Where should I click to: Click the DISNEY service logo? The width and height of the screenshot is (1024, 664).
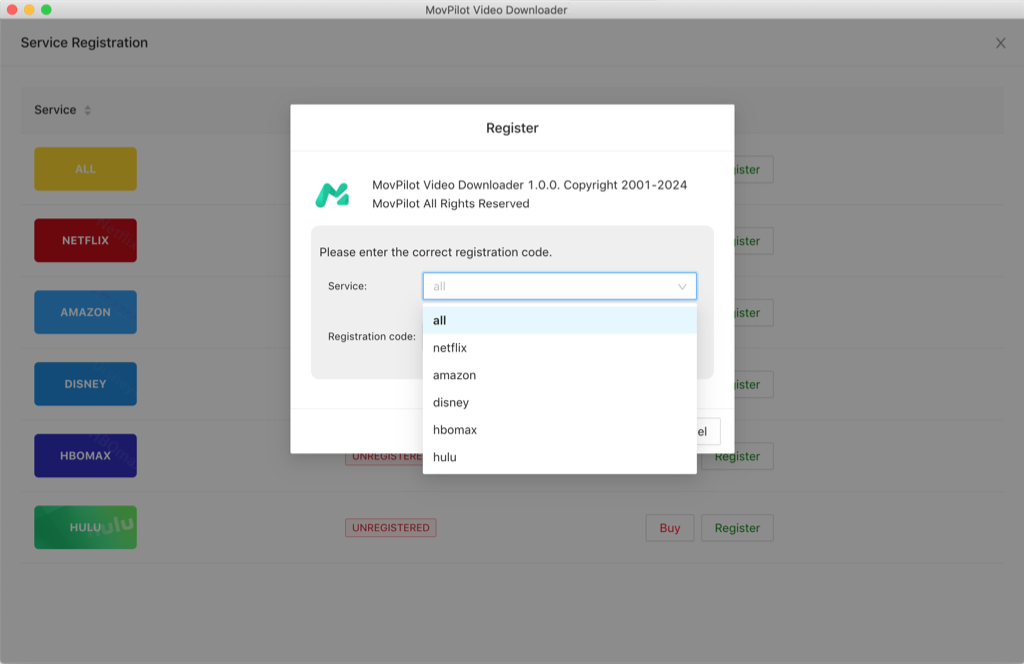click(x=85, y=384)
